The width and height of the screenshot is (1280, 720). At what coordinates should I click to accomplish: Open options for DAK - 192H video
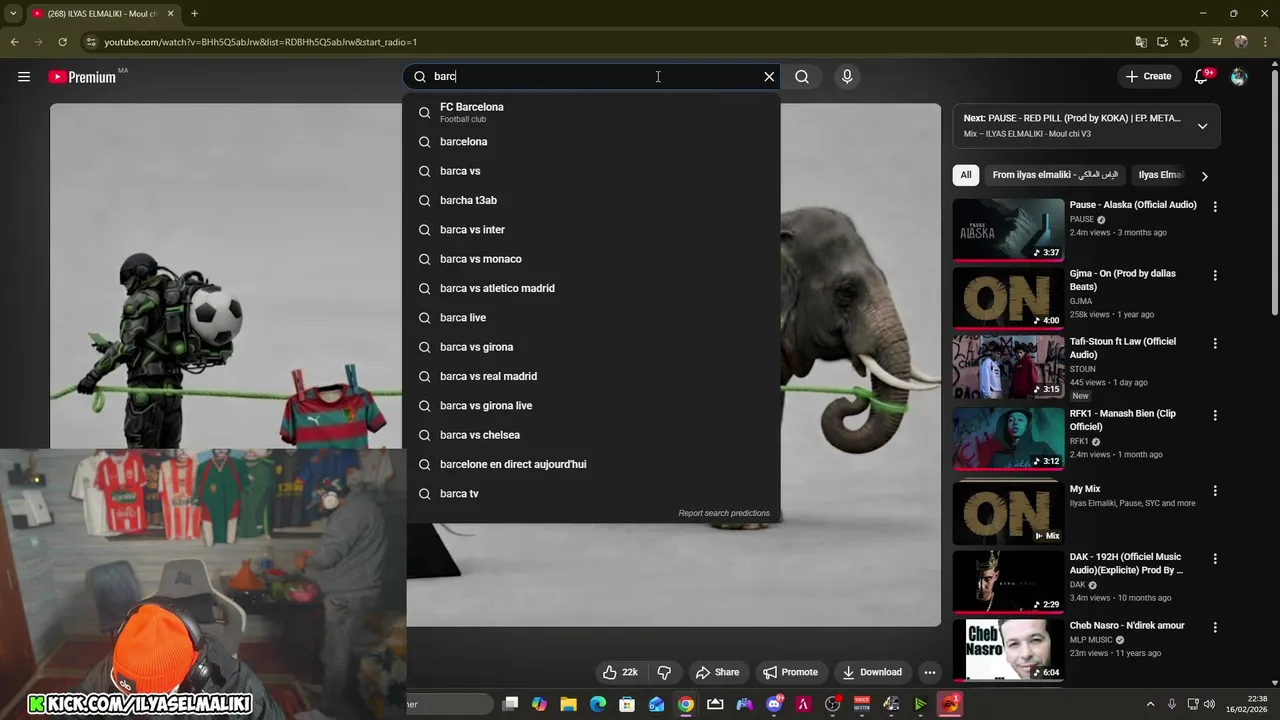(x=1215, y=559)
